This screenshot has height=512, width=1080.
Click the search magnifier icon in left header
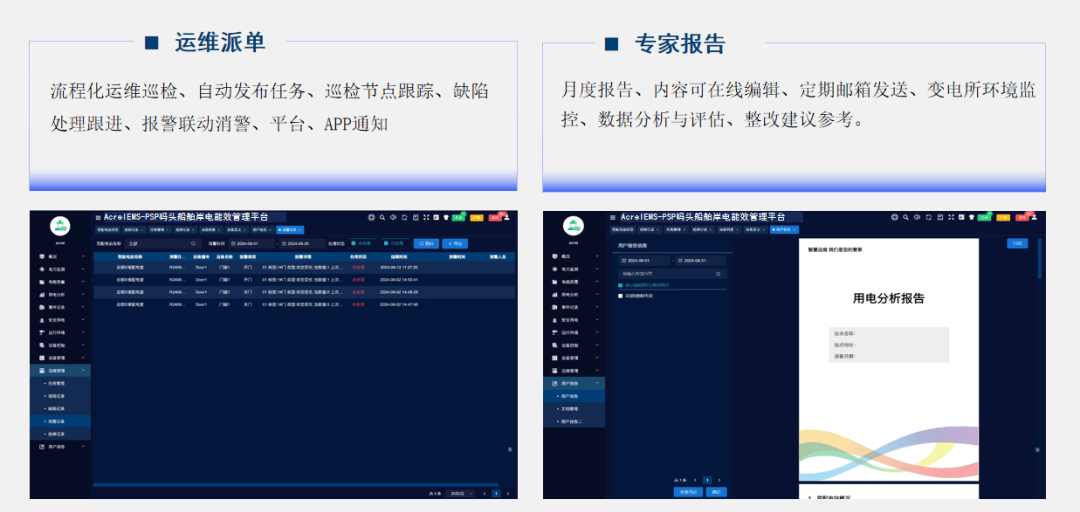381,217
